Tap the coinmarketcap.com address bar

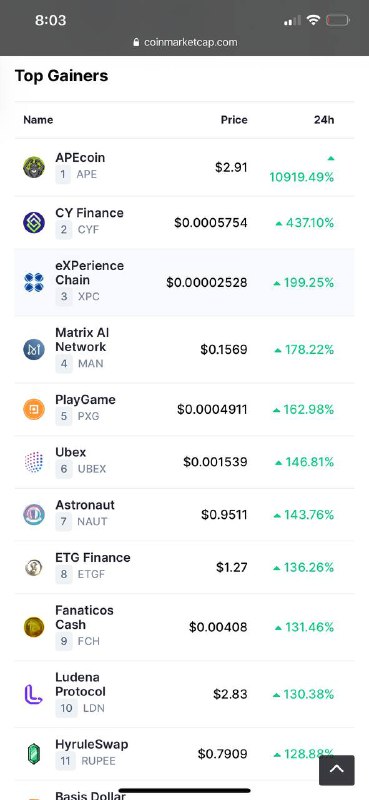(x=185, y=42)
